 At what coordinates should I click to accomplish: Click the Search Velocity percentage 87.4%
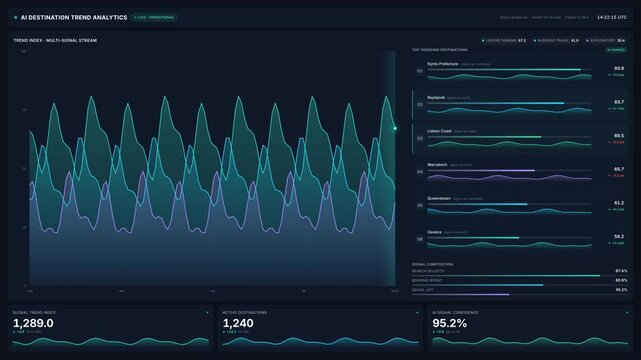pyautogui.click(x=621, y=271)
